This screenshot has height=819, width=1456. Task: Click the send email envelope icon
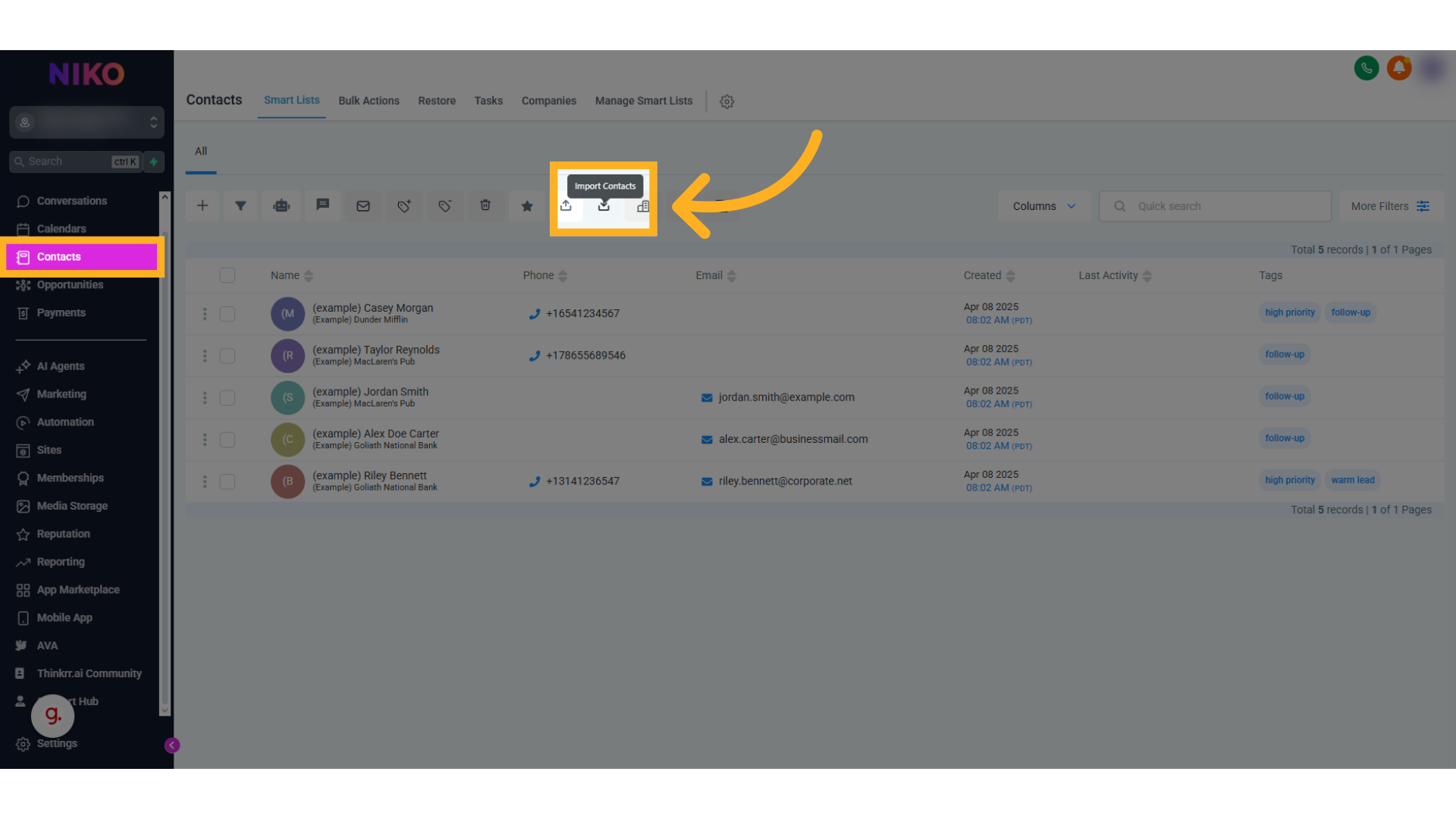[363, 206]
